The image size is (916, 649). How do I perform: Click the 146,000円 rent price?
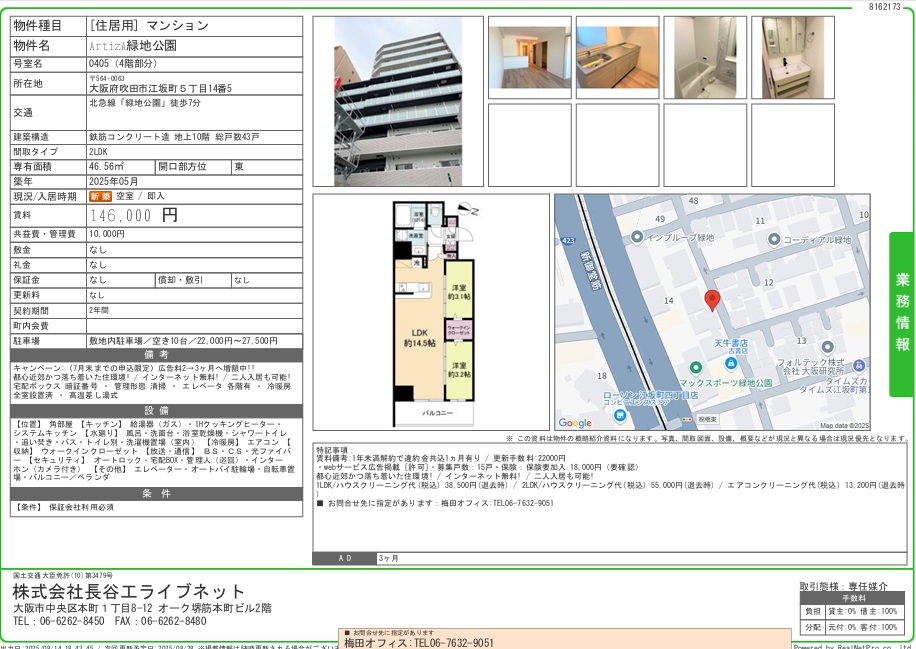click(x=134, y=215)
